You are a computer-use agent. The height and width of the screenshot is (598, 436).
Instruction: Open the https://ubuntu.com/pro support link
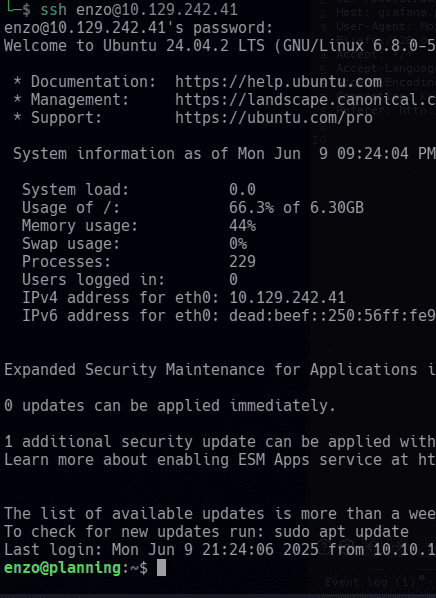pos(274,117)
